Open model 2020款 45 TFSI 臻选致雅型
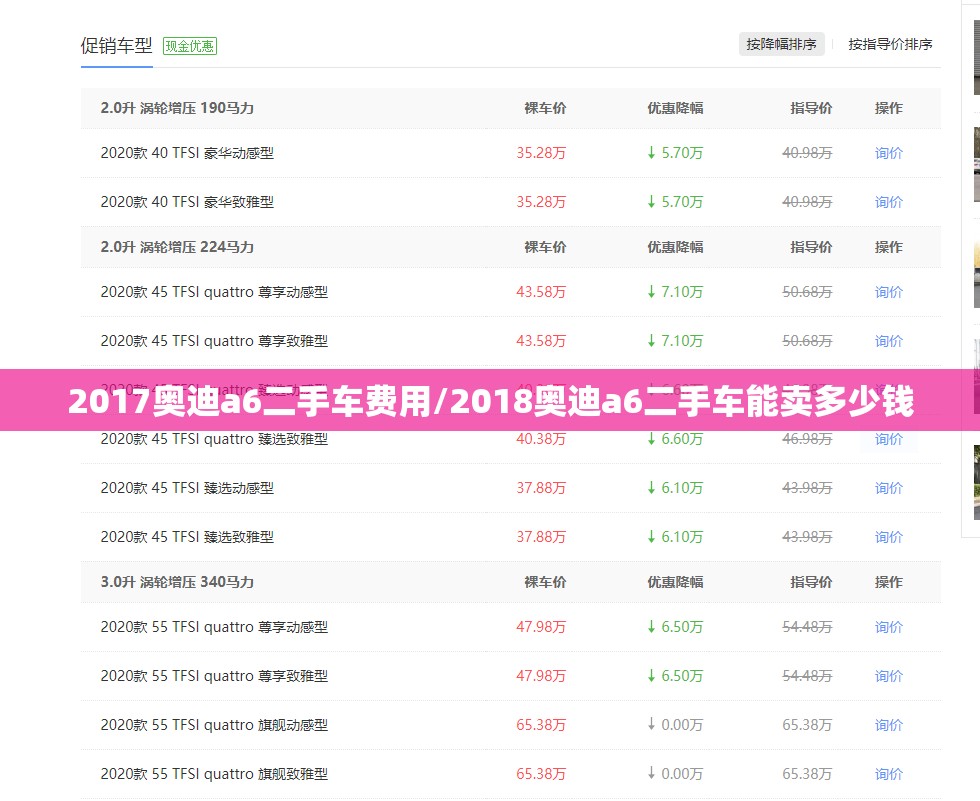This screenshot has height=801, width=980. coord(187,537)
